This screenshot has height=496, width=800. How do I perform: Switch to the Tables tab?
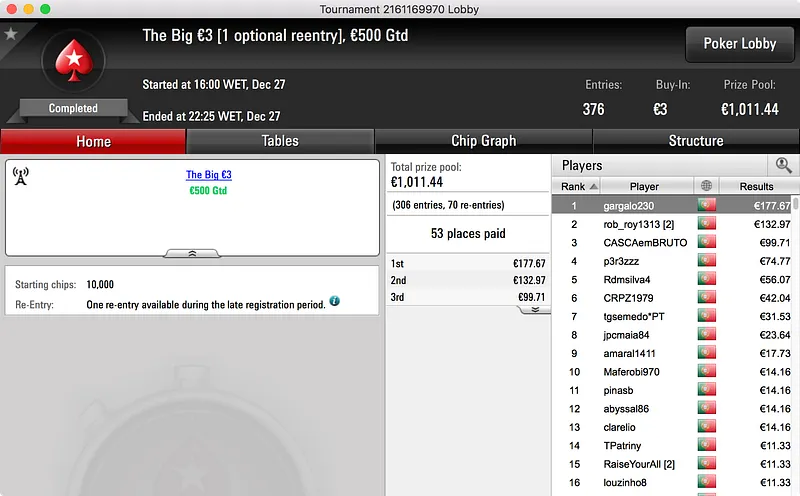tap(280, 141)
